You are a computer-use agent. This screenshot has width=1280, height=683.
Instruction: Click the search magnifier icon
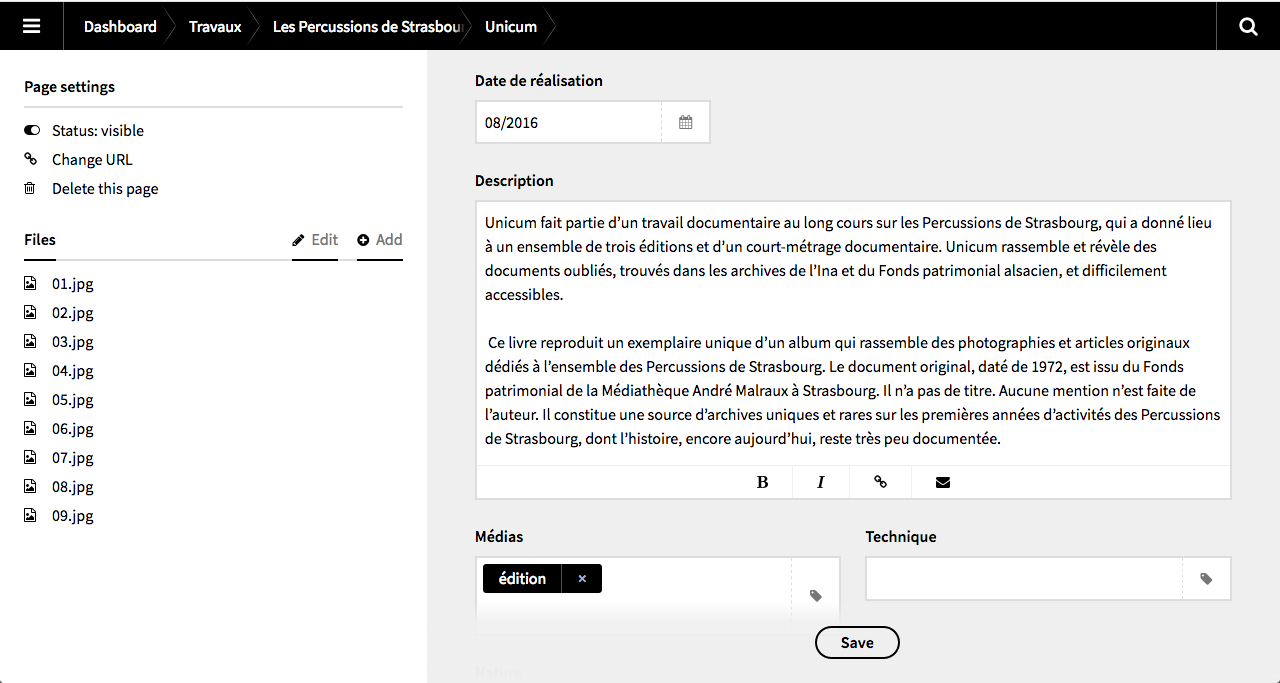[x=1248, y=26]
